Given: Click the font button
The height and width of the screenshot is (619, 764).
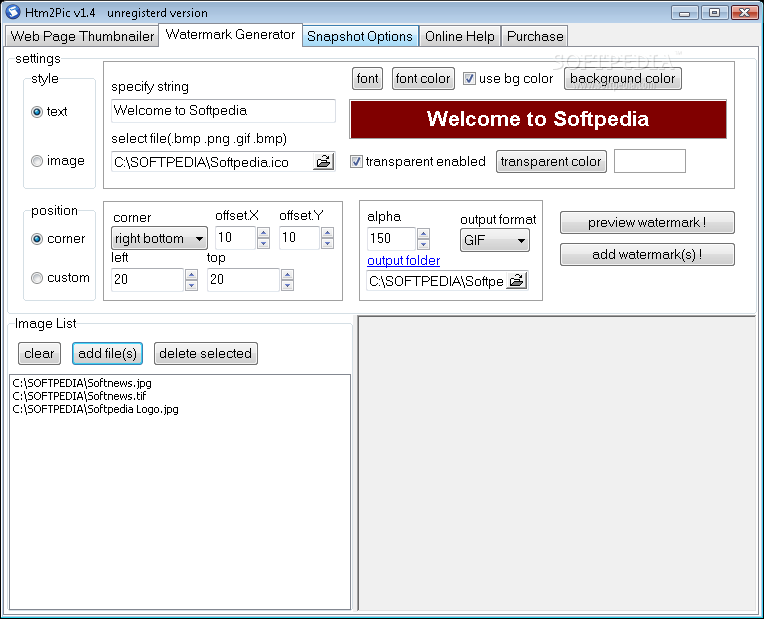Looking at the screenshot, I should pos(367,78).
